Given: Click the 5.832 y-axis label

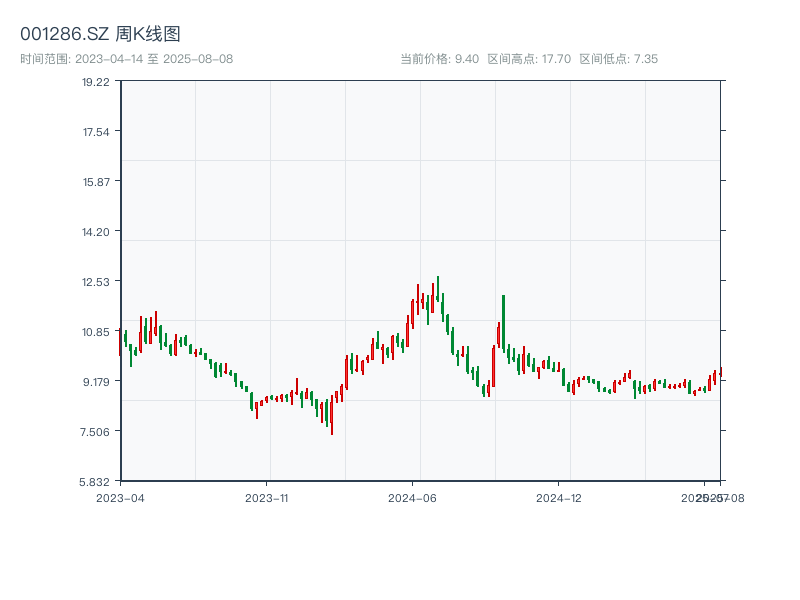Looking at the screenshot, I should point(96,482).
